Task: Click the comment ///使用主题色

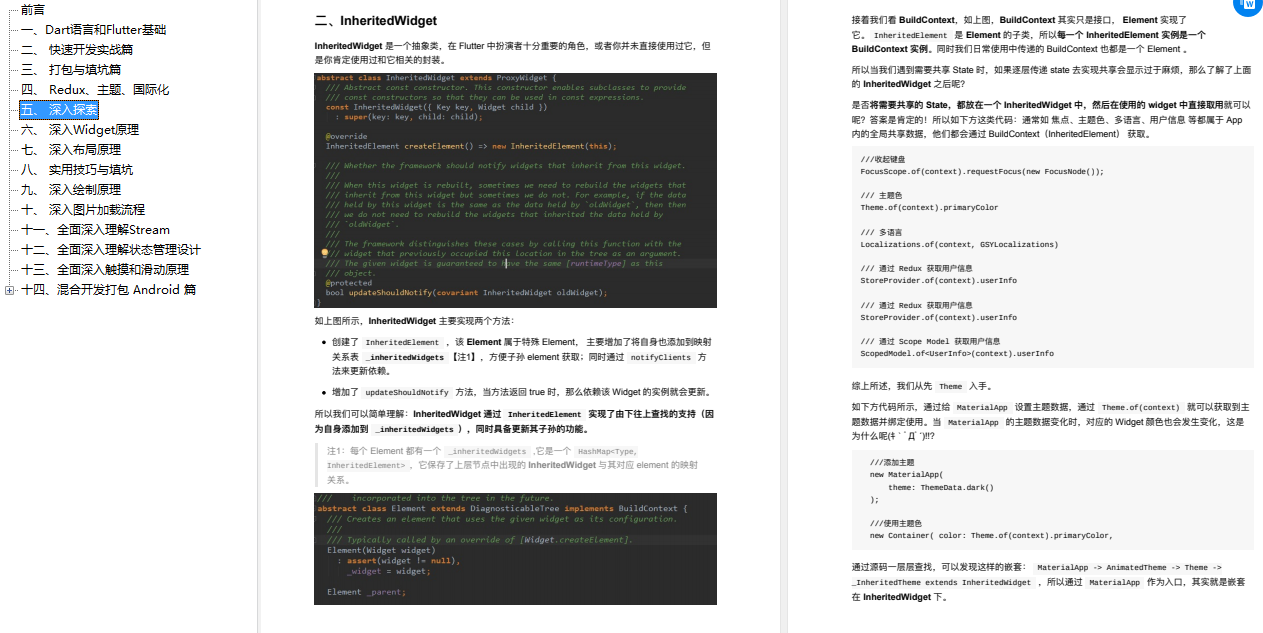Action: click(x=896, y=523)
